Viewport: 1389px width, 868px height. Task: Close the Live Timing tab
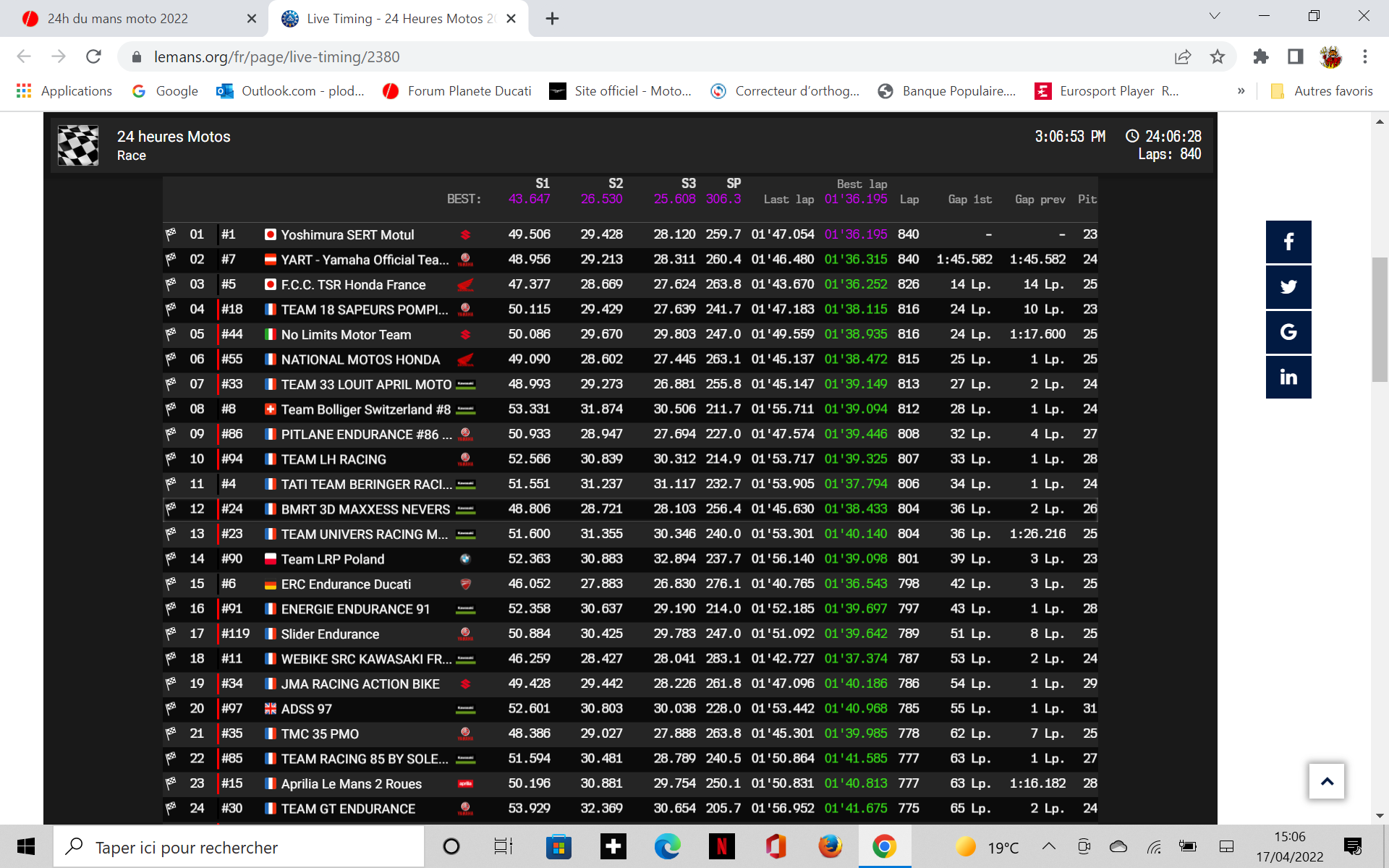(511, 19)
